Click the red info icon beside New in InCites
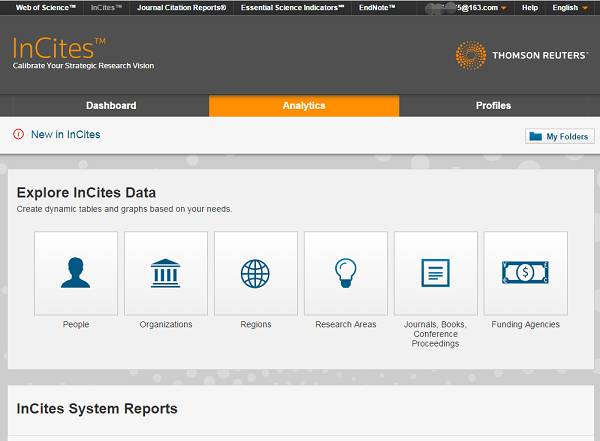 (18, 134)
